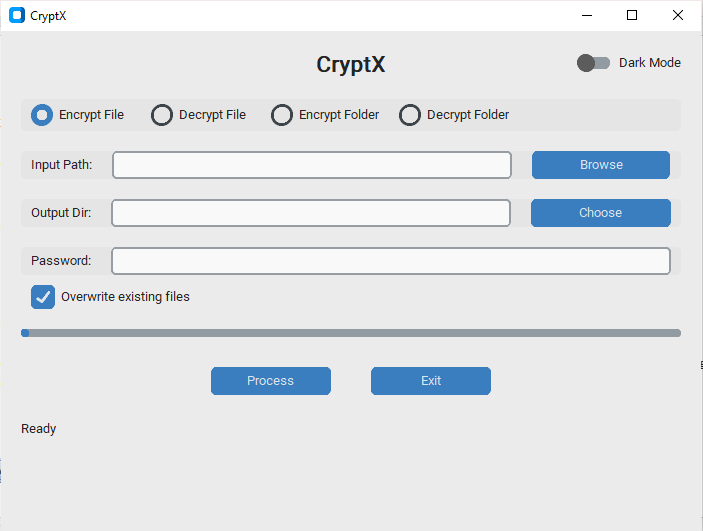703x531 pixels.
Task: Minimize the CryptX window
Action: click(587, 15)
